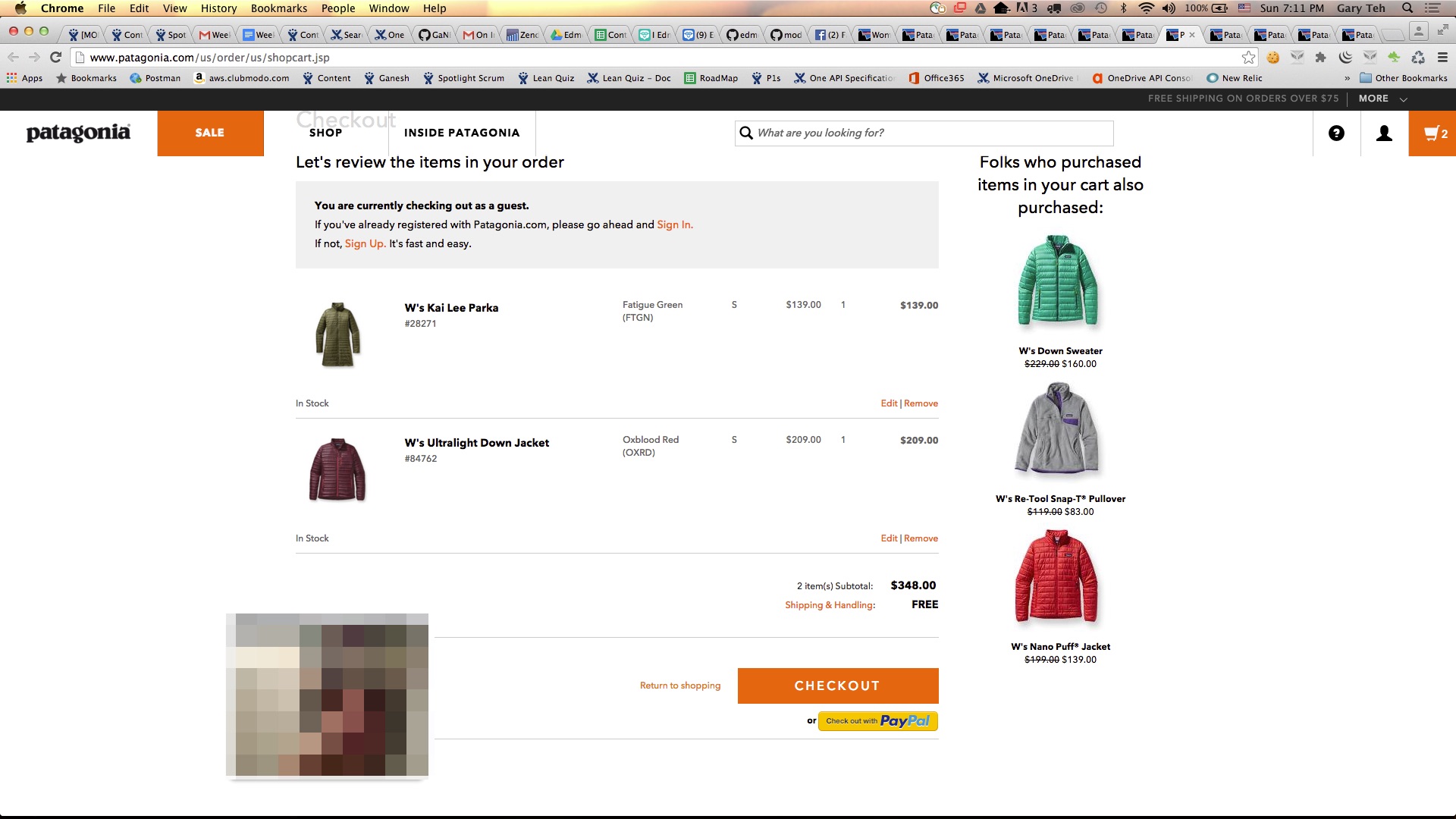Viewport: 1456px width, 819px height.
Task: Open the W's Nano Puff Jacket thumbnail
Action: pyautogui.click(x=1057, y=576)
